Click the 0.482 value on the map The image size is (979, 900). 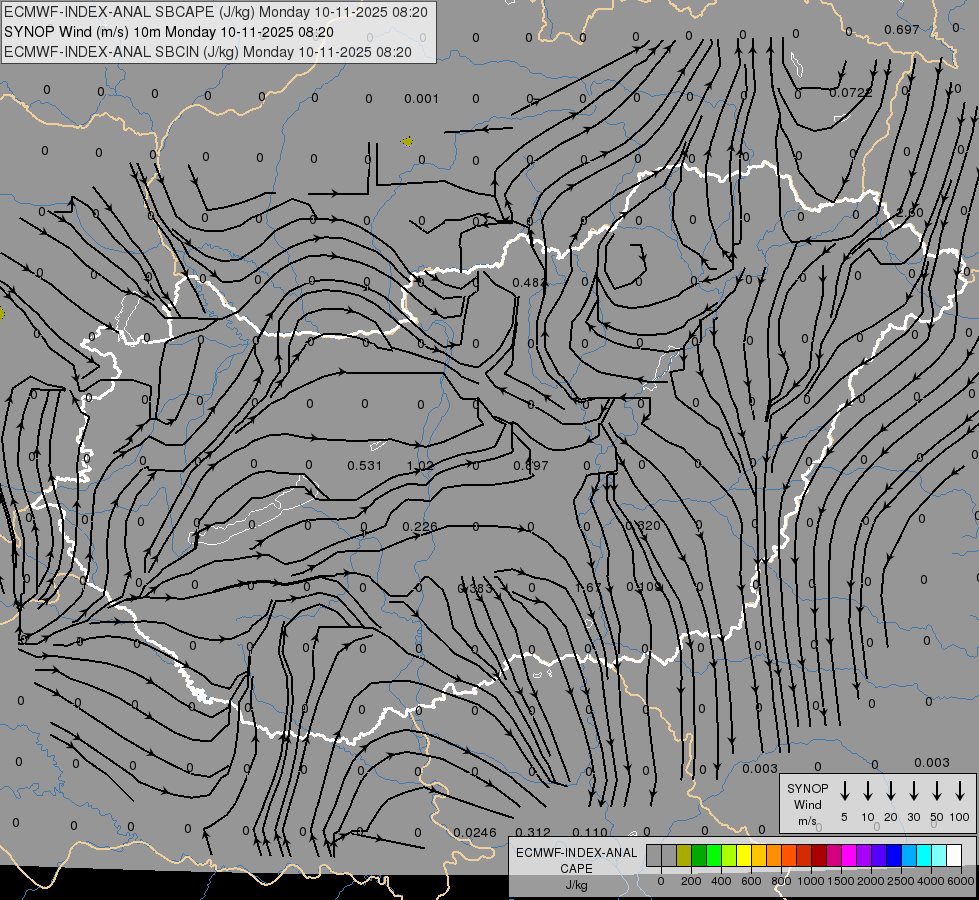(x=529, y=283)
